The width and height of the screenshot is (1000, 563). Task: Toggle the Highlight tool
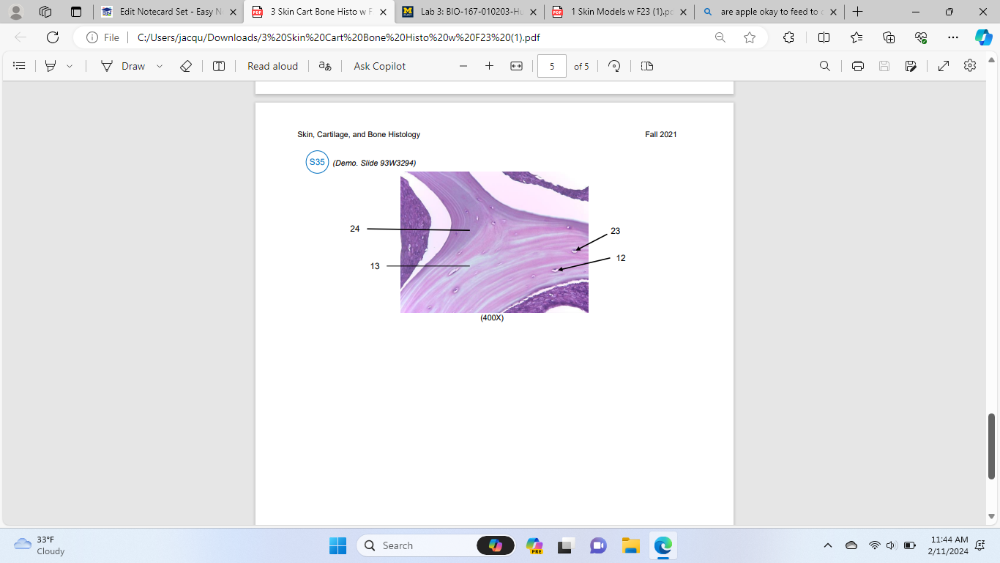click(x=50, y=66)
